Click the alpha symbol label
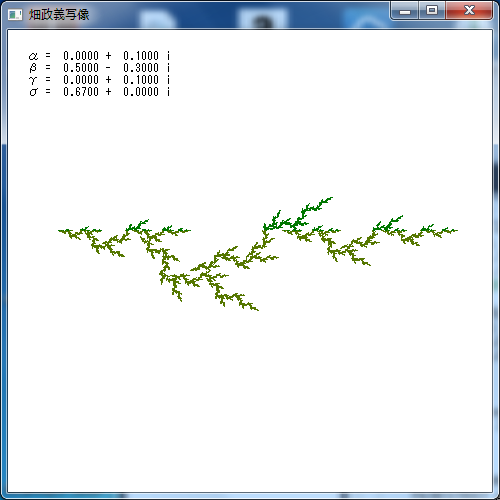 (x=33, y=56)
